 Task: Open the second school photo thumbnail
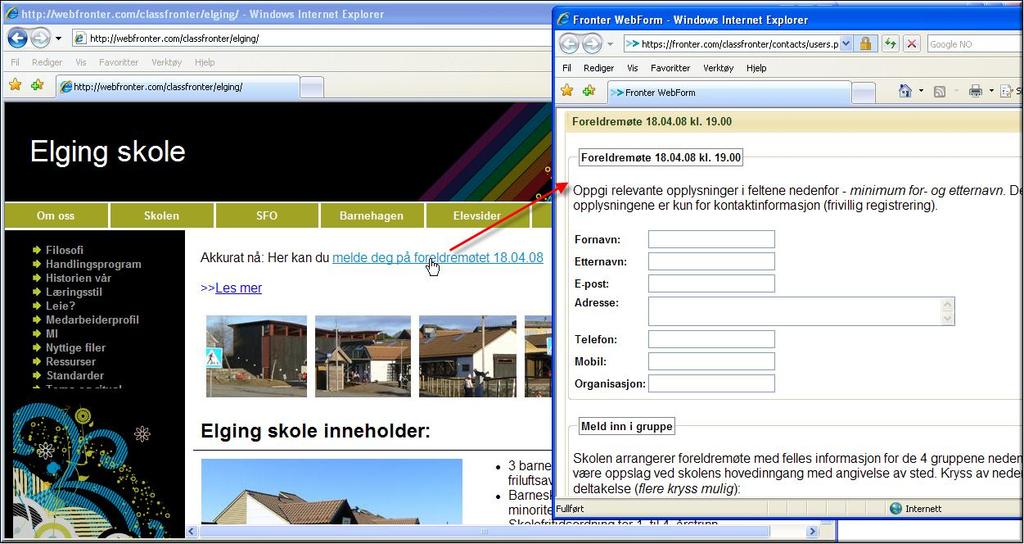click(363, 357)
